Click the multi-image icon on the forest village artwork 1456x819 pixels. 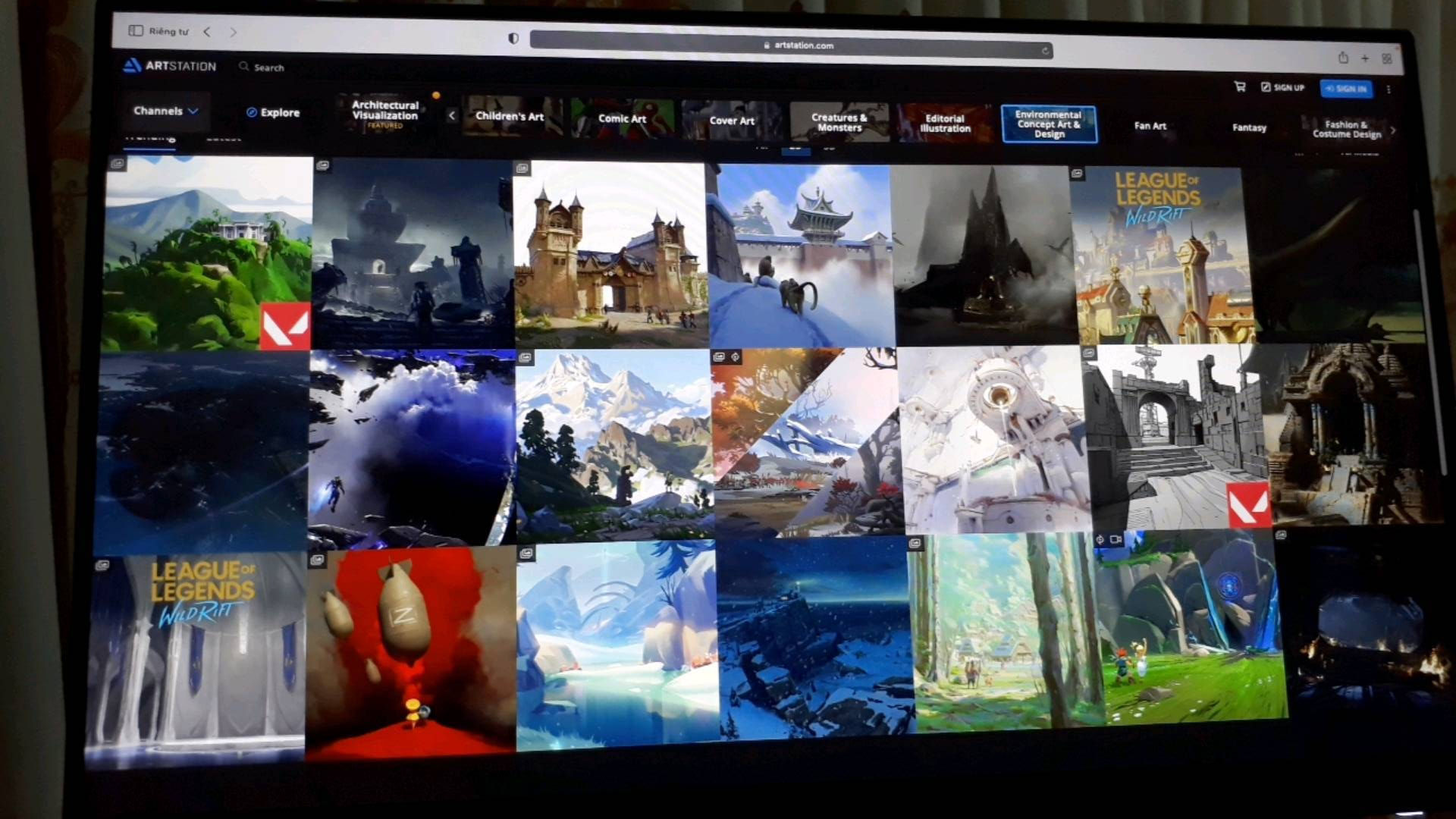coord(915,543)
